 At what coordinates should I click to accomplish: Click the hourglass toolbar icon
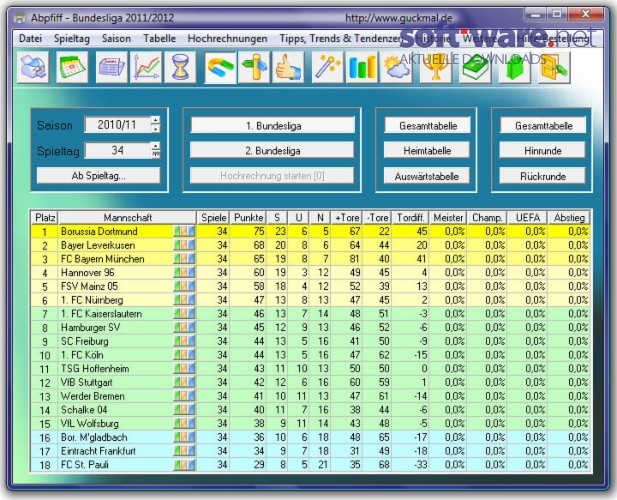click(180, 67)
